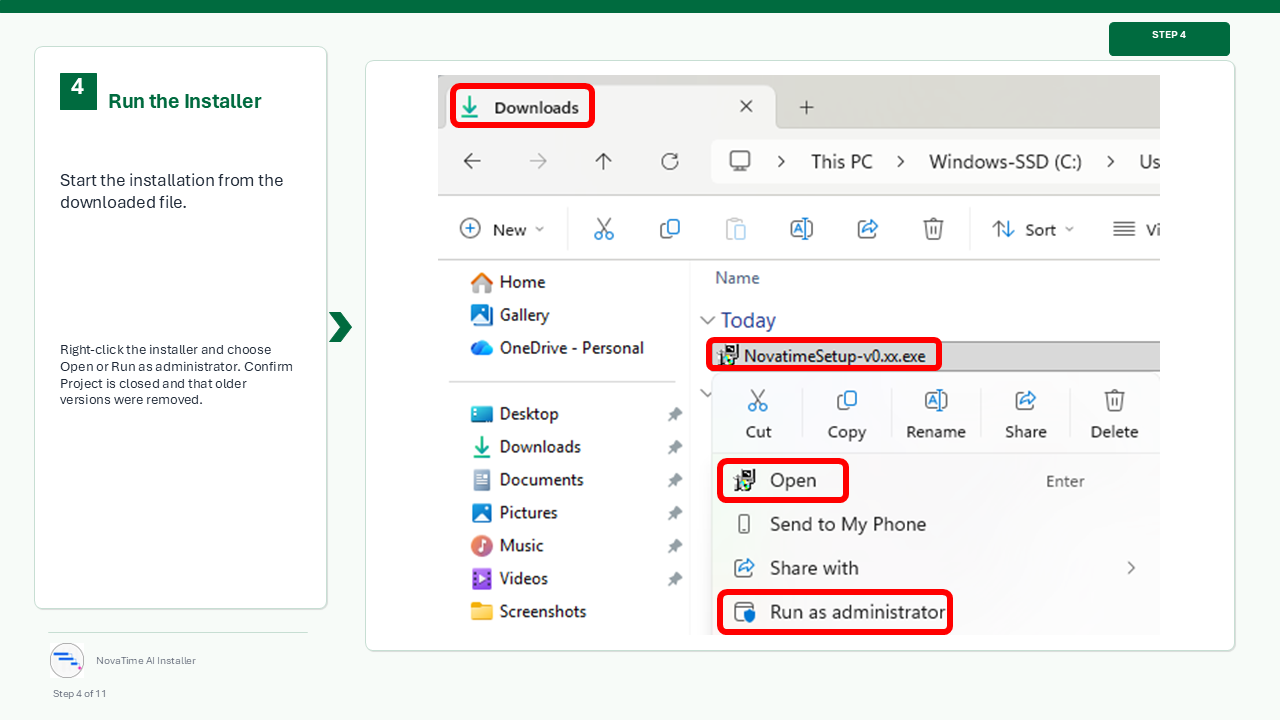Image resolution: width=1280 pixels, height=720 pixels.
Task: Open the Documents folder in the sidebar
Action: [527, 480]
